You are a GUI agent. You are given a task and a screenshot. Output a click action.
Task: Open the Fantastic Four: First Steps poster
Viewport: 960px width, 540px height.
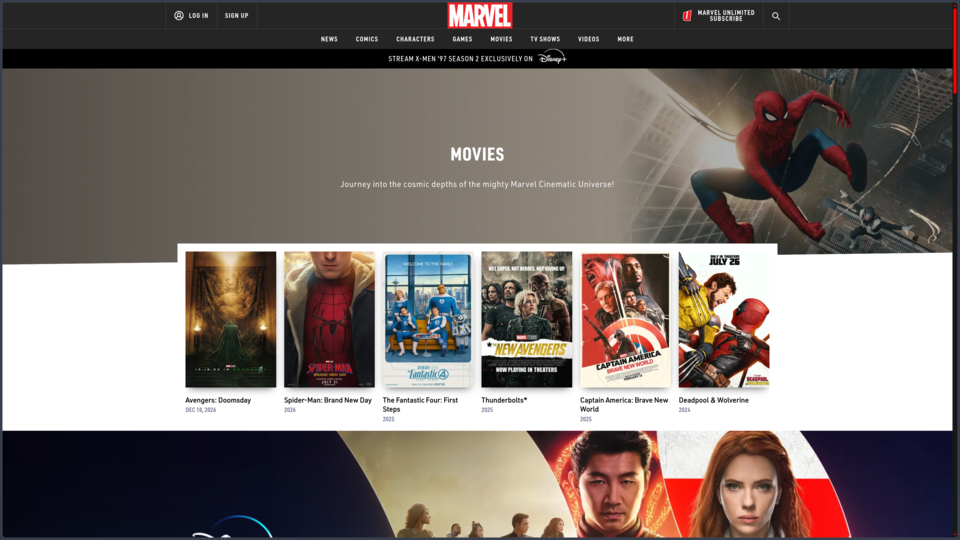click(428, 319)
